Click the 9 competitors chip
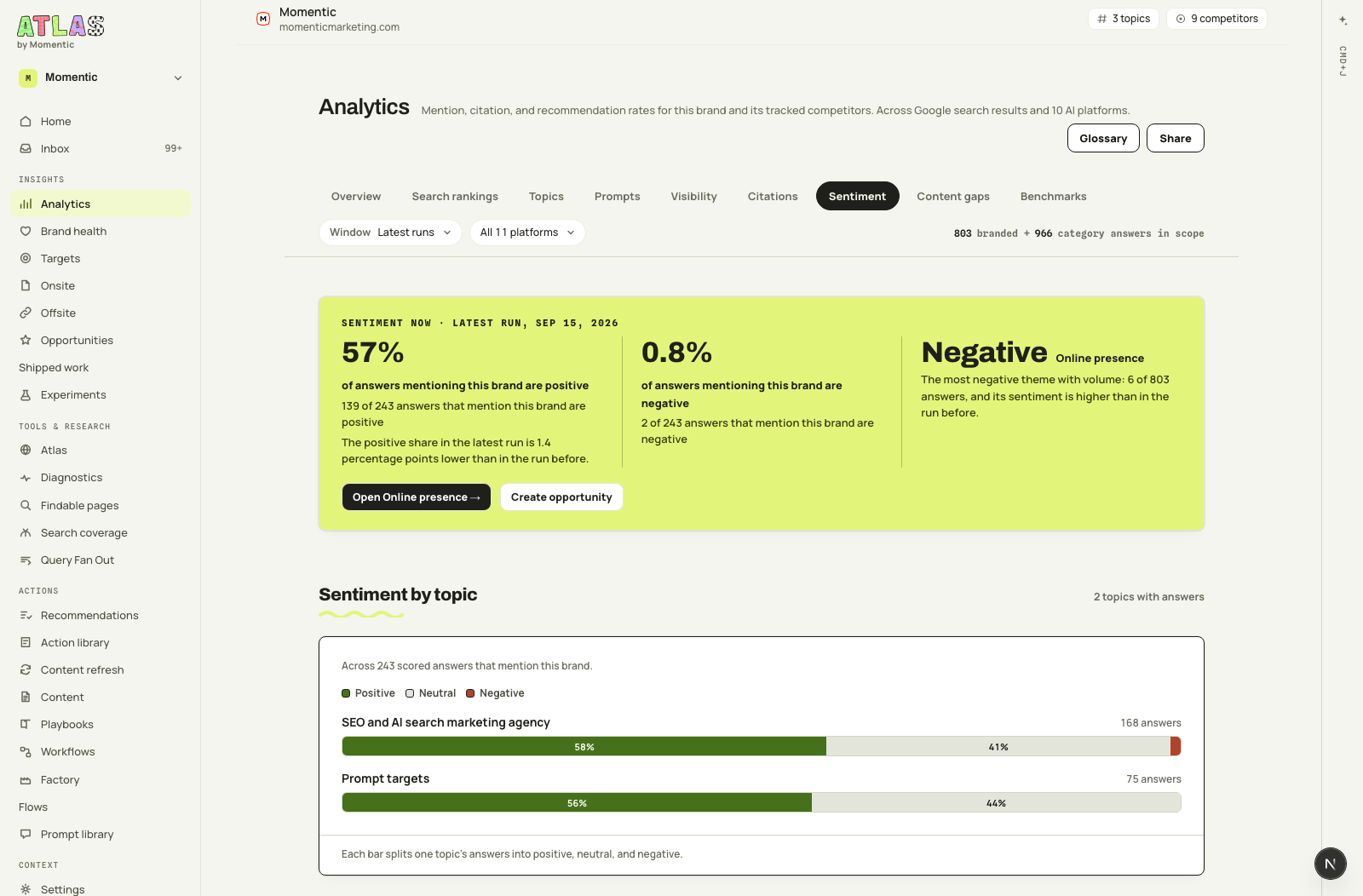Viewport: 1363px width, 896px height. click(x=1216, y=19)
